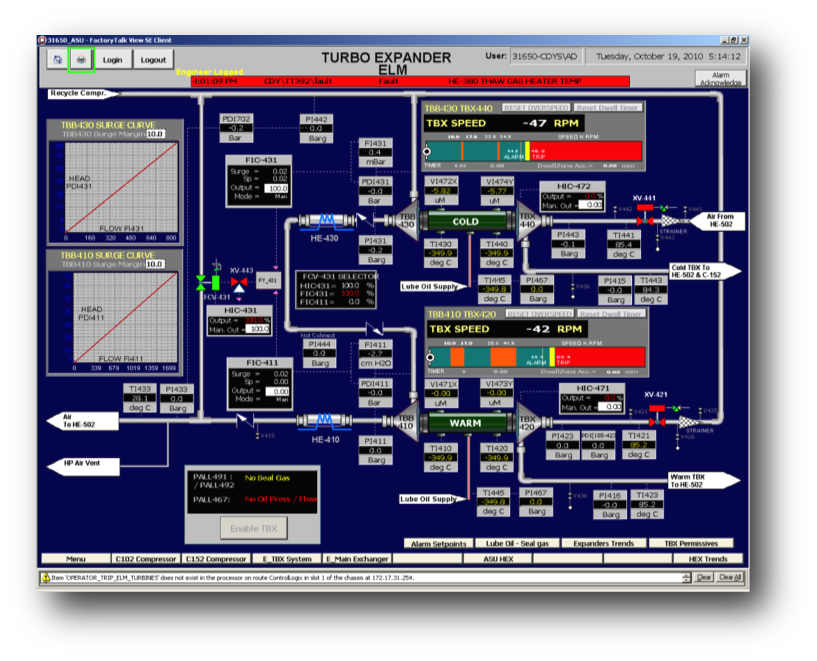817x661 pixels.
Task: Click the HP Air Vent arrow
Action: (x=83, y=466)
